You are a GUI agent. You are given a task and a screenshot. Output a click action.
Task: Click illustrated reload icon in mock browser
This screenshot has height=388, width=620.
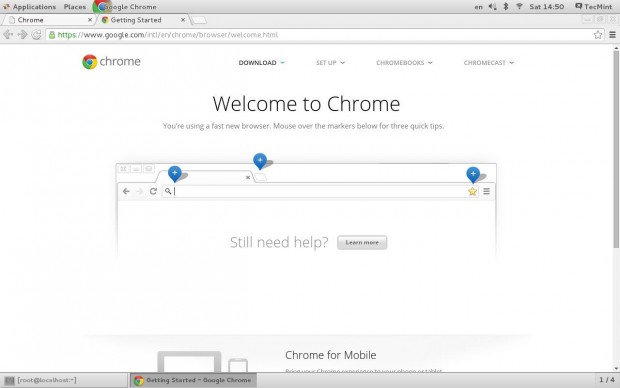153,191
